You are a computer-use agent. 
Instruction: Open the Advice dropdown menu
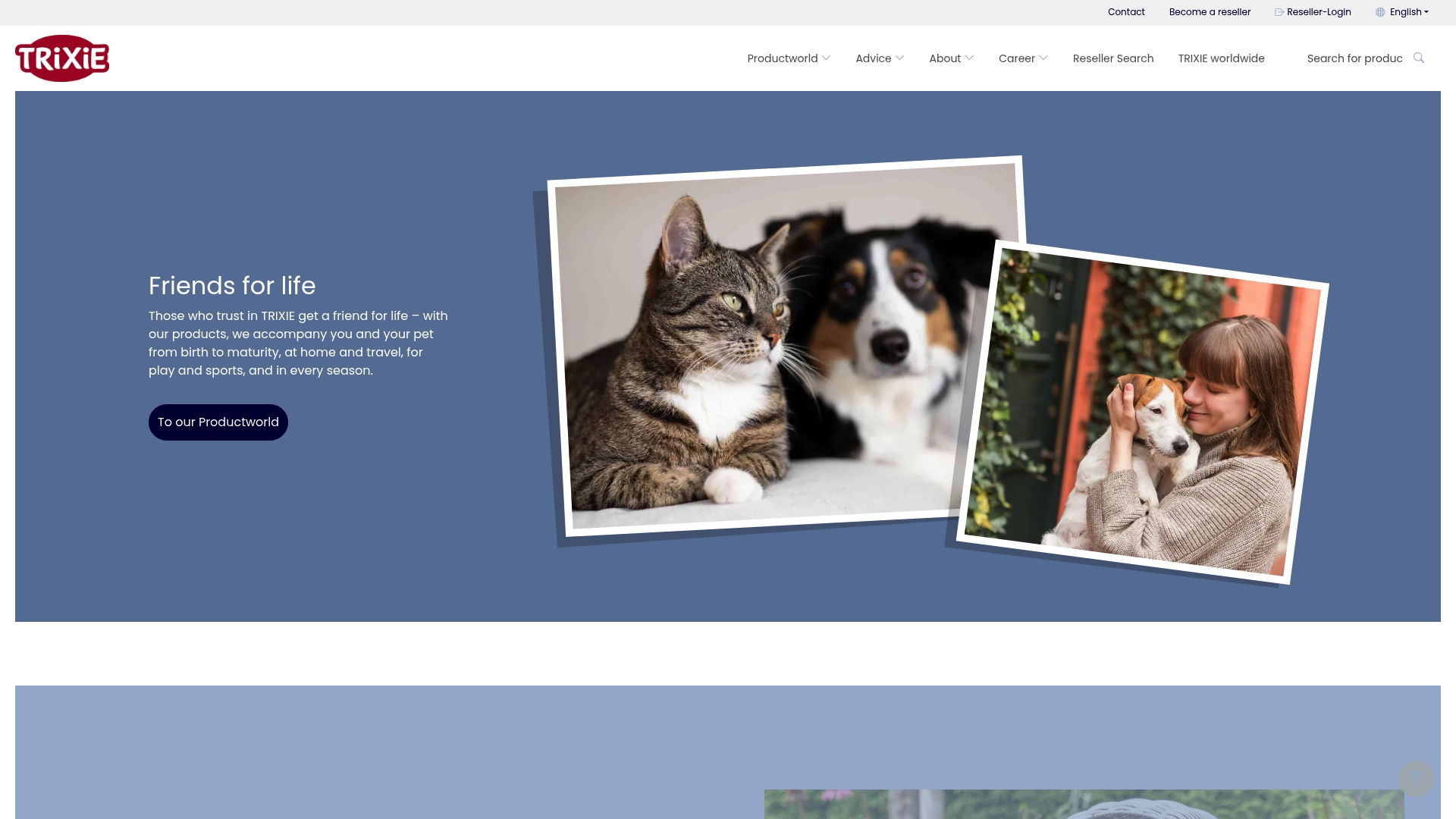click(x=879, y=58)
